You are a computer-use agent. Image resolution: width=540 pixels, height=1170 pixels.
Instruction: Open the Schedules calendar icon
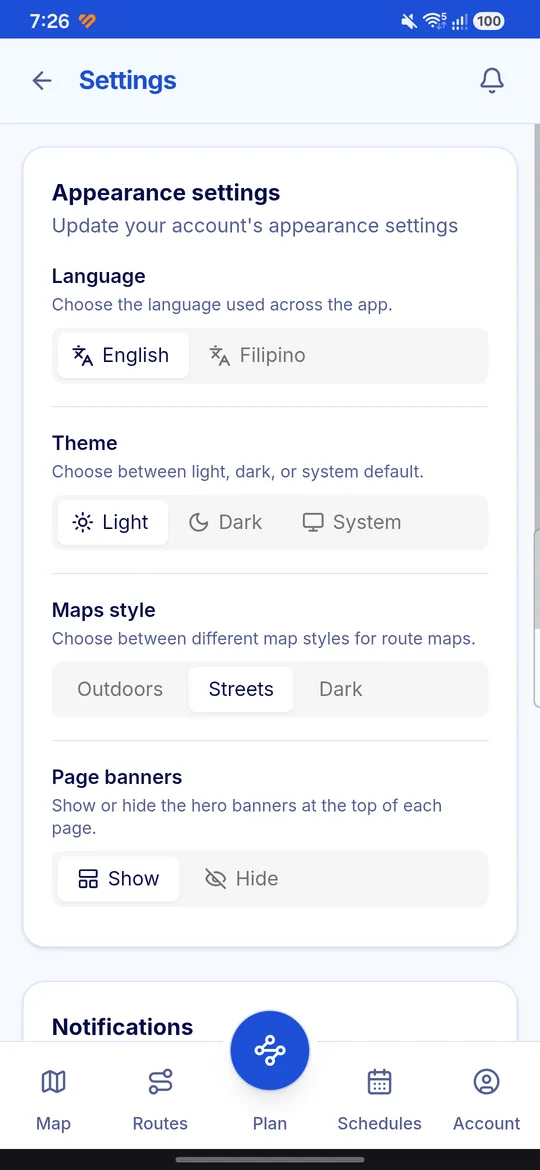tap(380, 1081)
